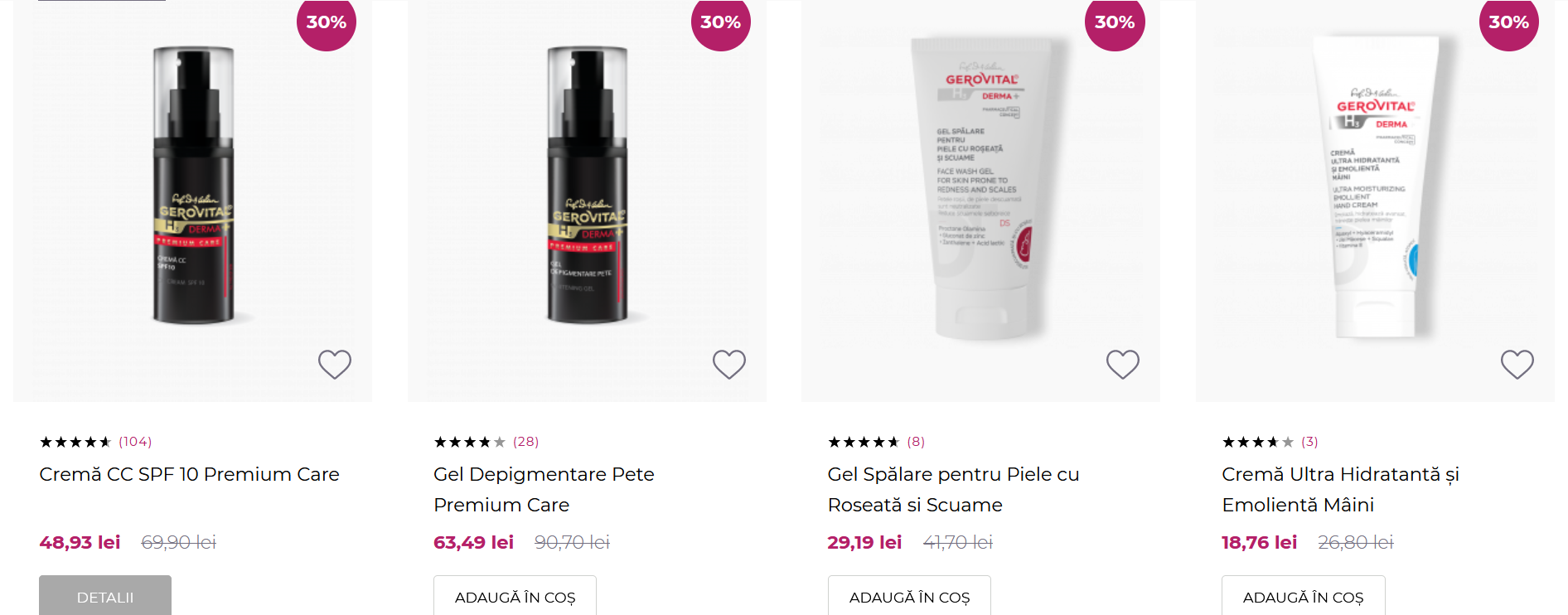
Task: Open DETALII for Cremă CC SPF 10
Action: tap(105, 596)
